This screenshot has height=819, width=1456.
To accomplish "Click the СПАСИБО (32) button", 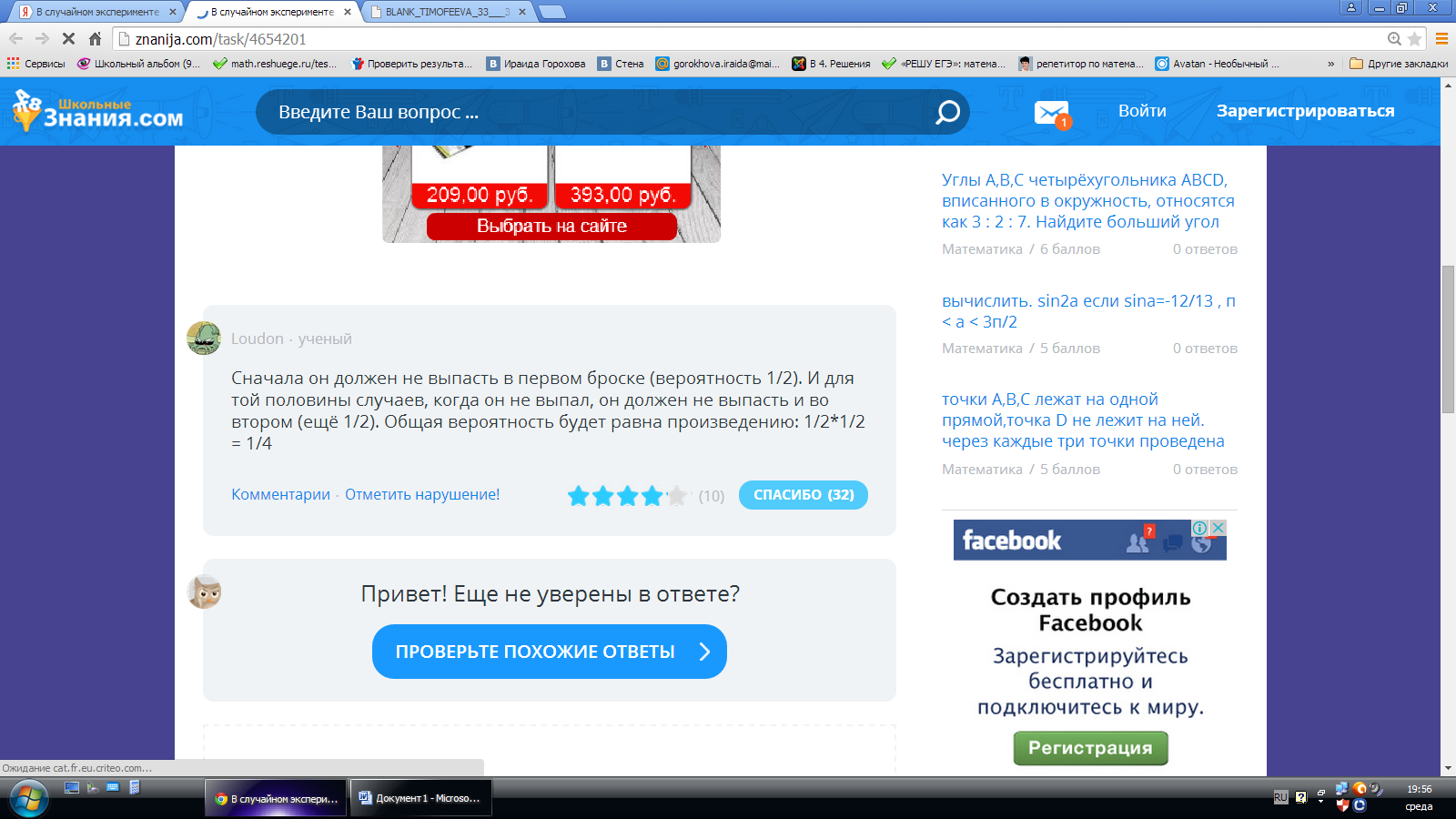I will click(804, 495).
